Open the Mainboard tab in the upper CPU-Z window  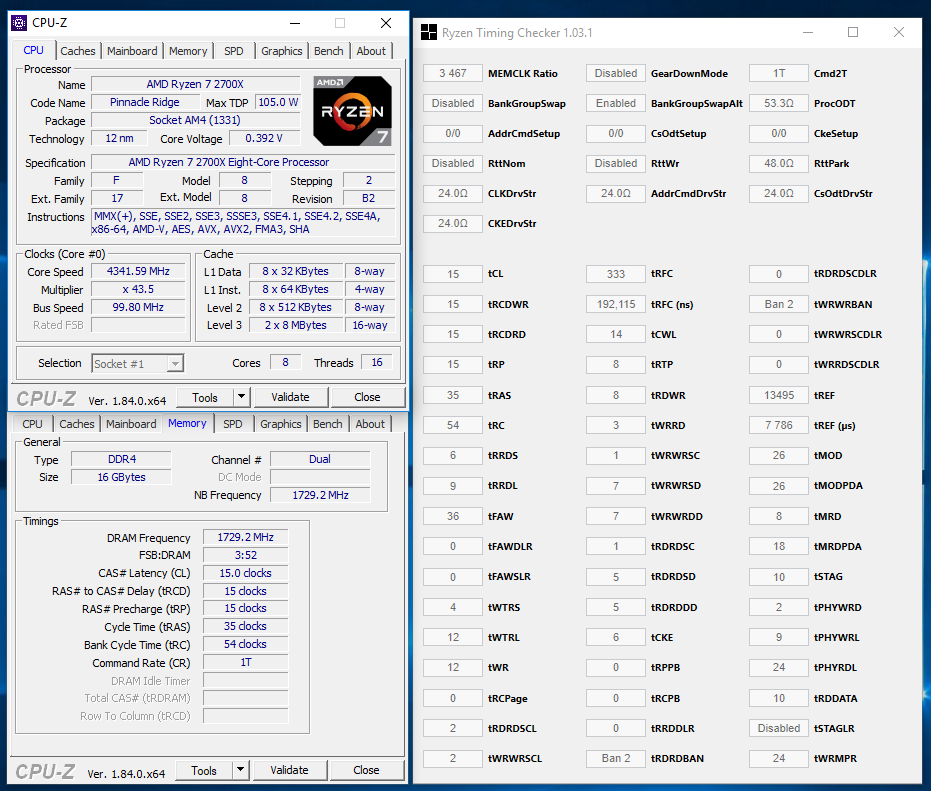(x=132, y=51)
